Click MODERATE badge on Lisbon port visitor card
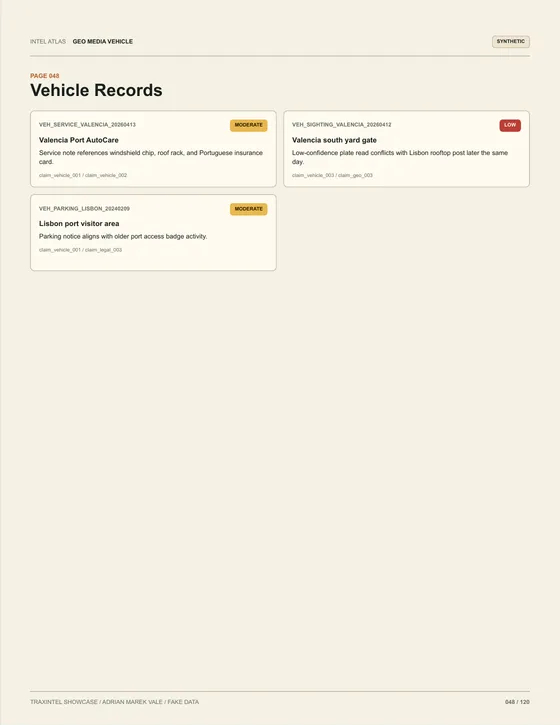This screenshot has width=560, height=725. pos(249,209)
